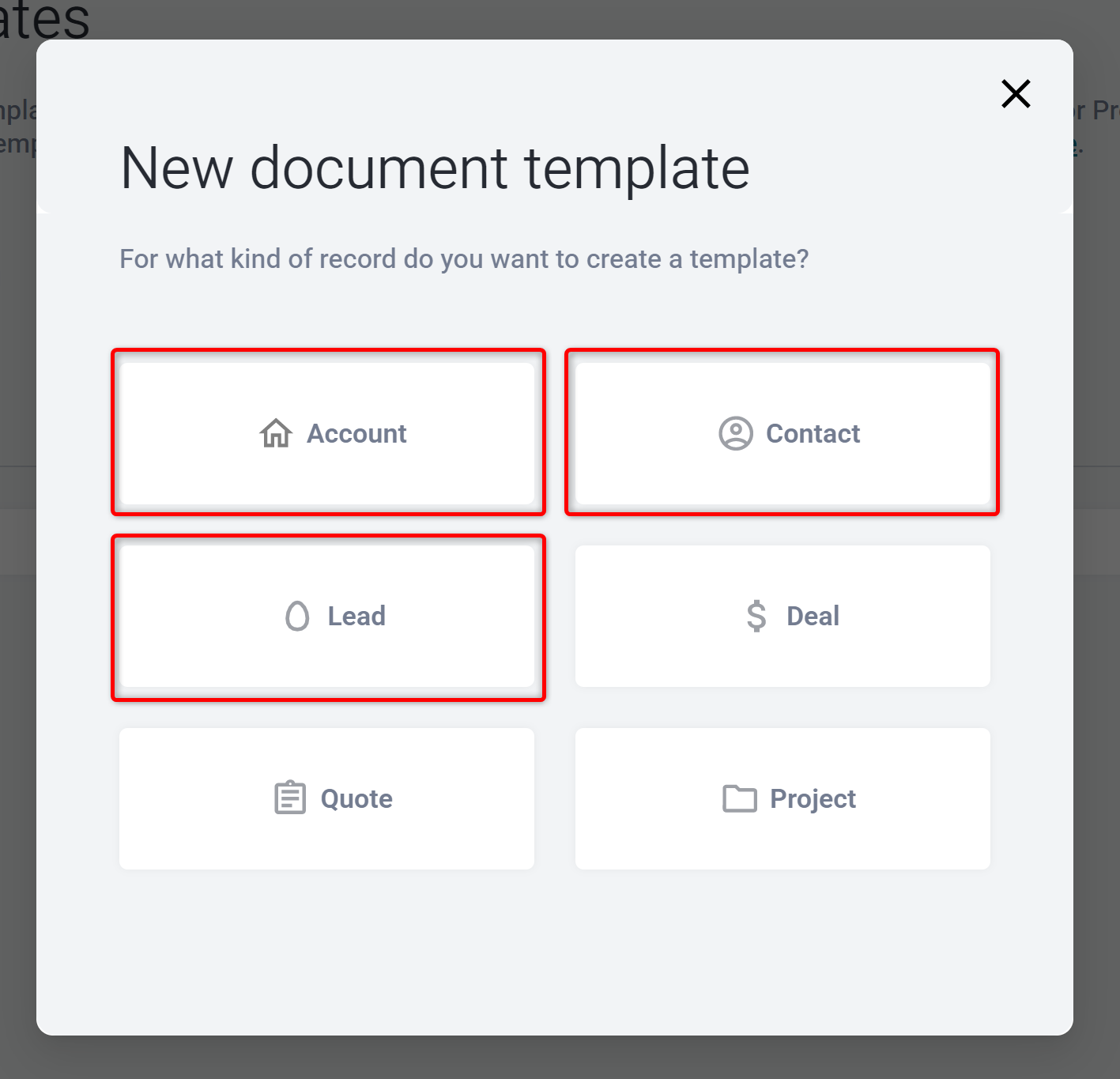The width and height of the screenshot is (1120, 1079).
Task: Select the Deal record card
Action: pyautogui.click(x=782, y=616)
